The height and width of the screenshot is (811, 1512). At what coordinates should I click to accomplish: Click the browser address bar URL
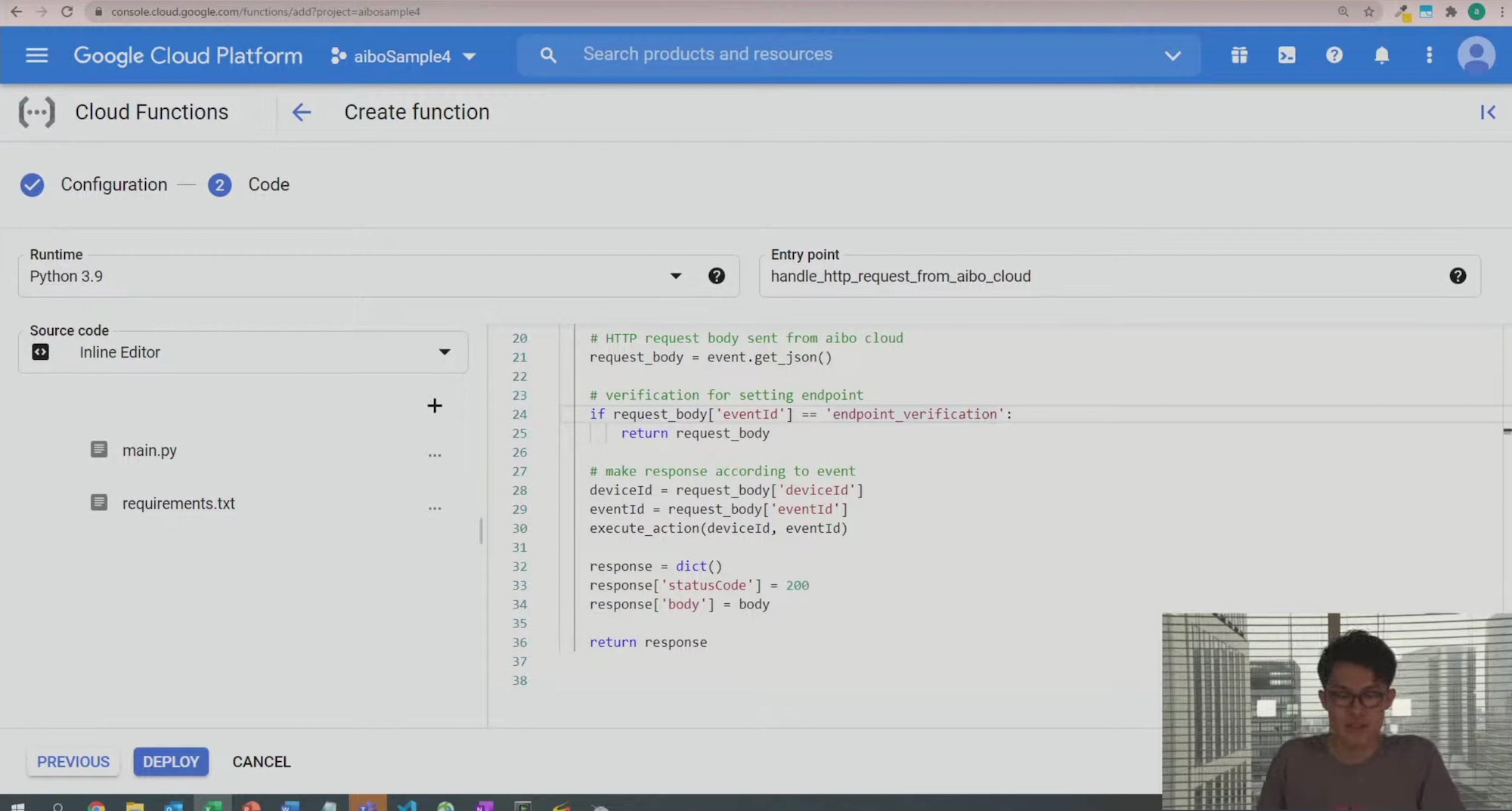point(265,11)
